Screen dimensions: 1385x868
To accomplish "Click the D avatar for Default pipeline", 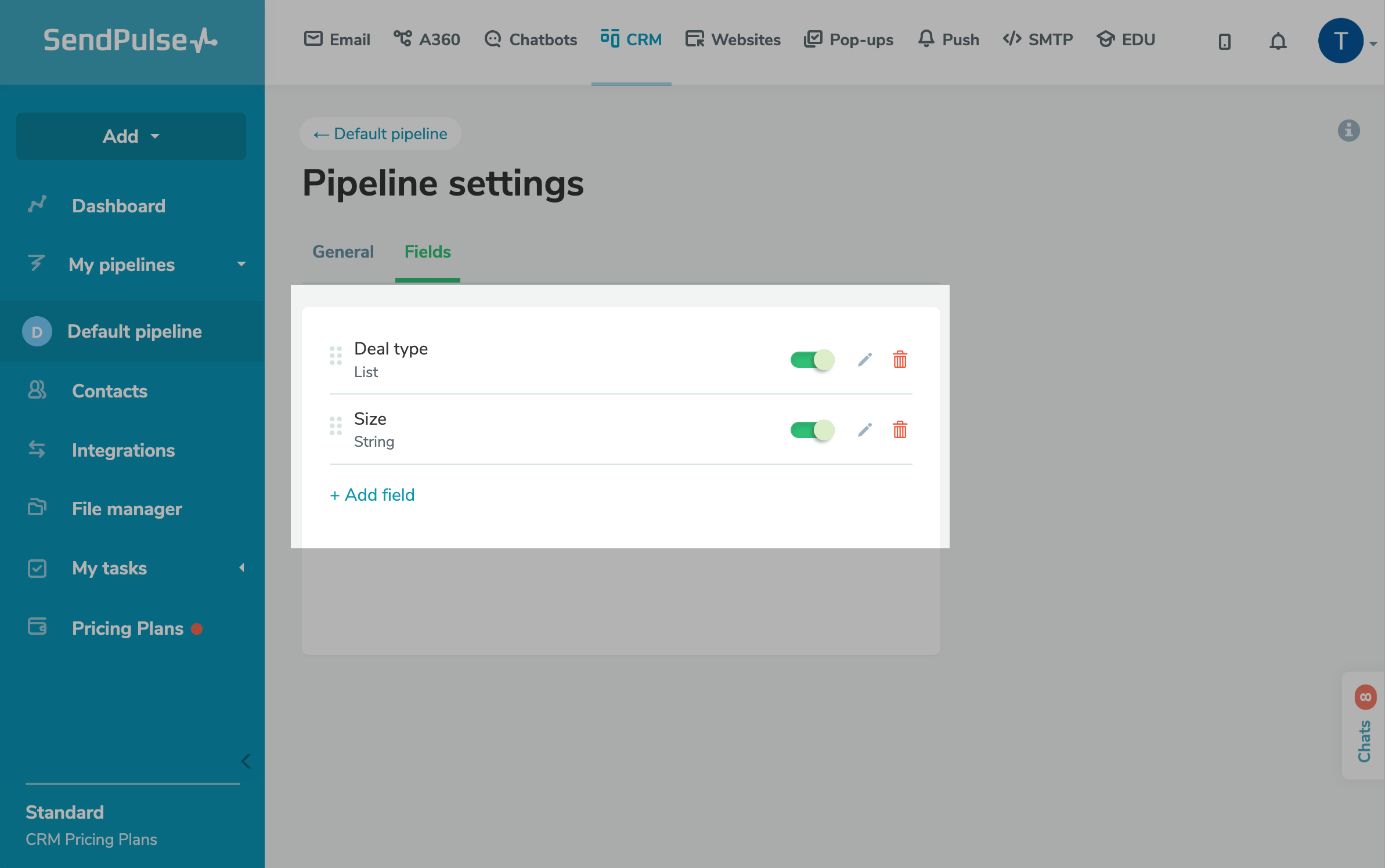I will [x=37, y=332].
